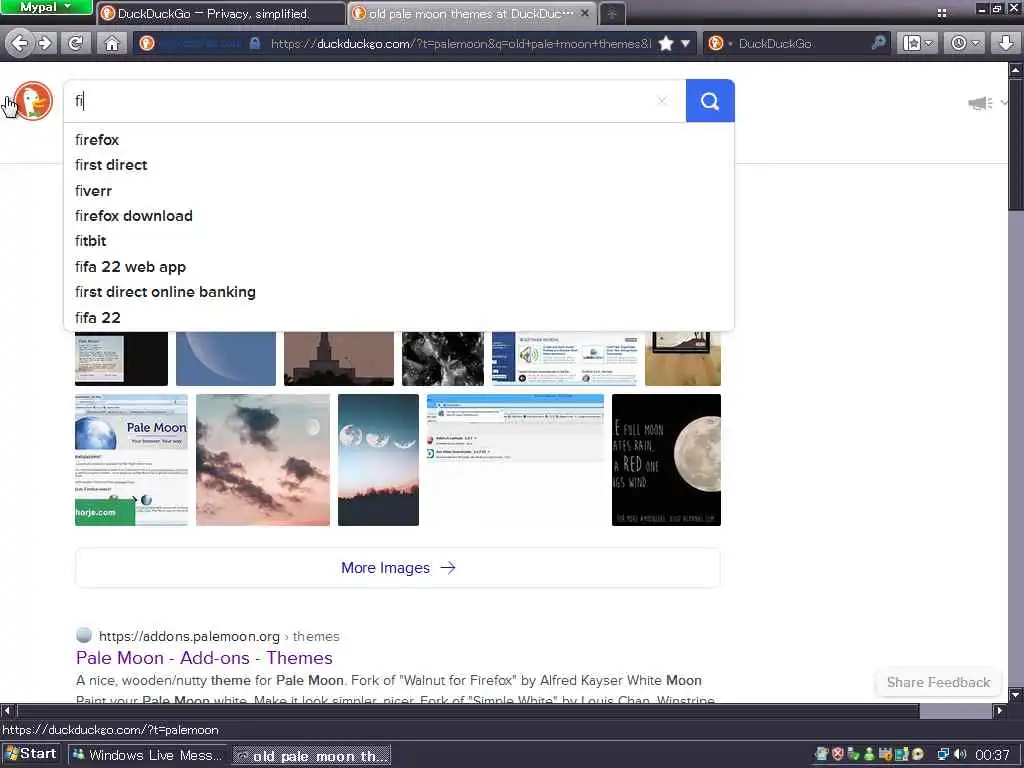The image size is (1024, 768).
Task: Click the DuckDuckGo duck logo
Action: tap(33, 101)
